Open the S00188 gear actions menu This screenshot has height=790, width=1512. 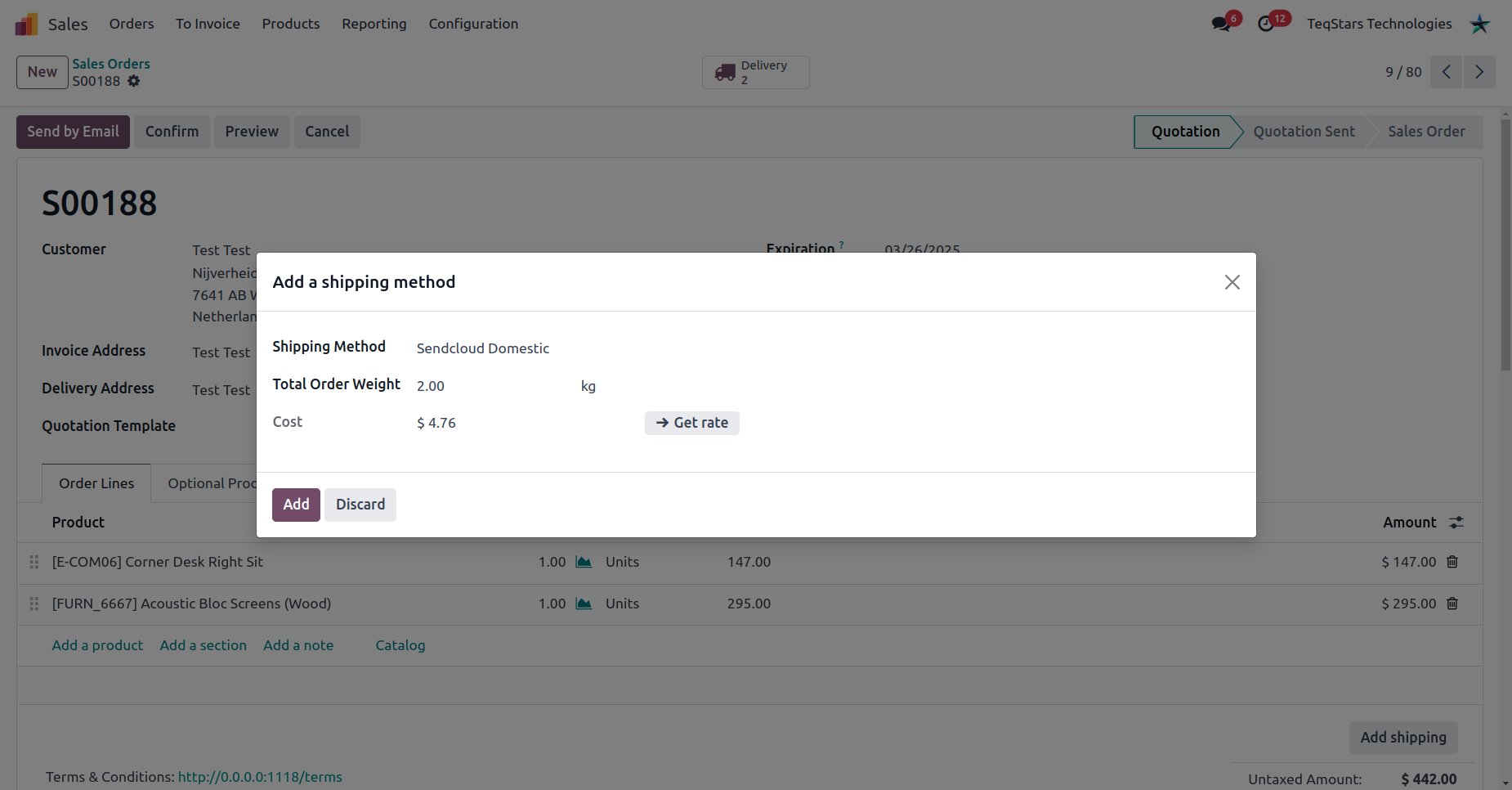tap(134, 81)
